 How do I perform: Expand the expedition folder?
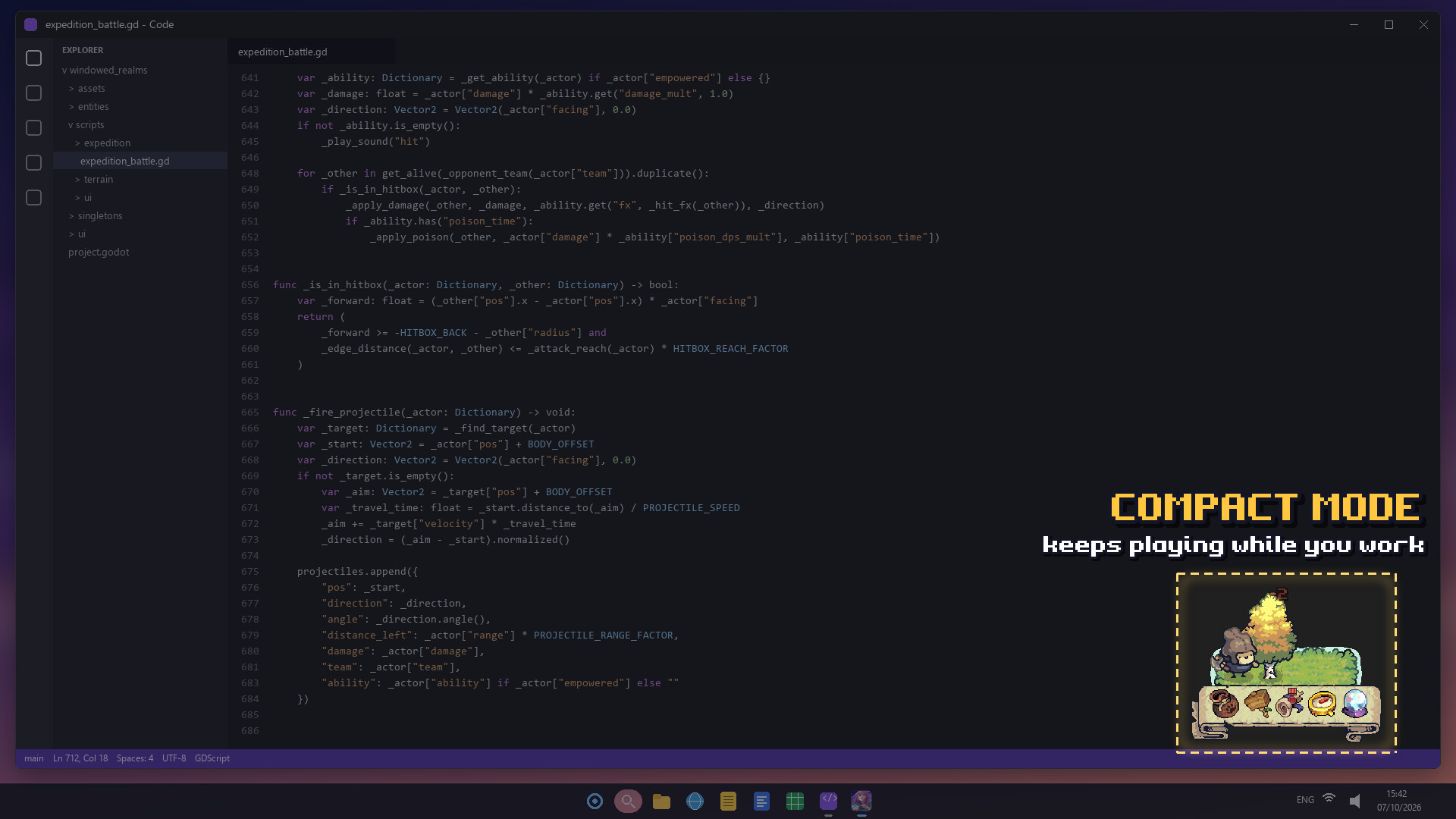102,143
